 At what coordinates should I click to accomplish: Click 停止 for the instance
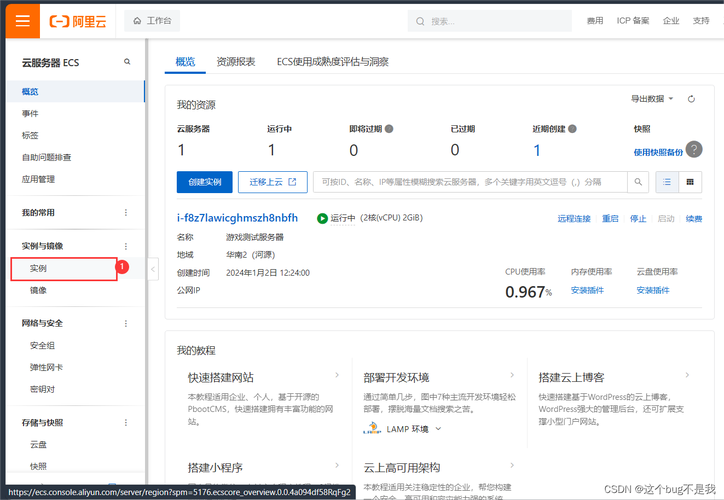[x=638, y=219]
